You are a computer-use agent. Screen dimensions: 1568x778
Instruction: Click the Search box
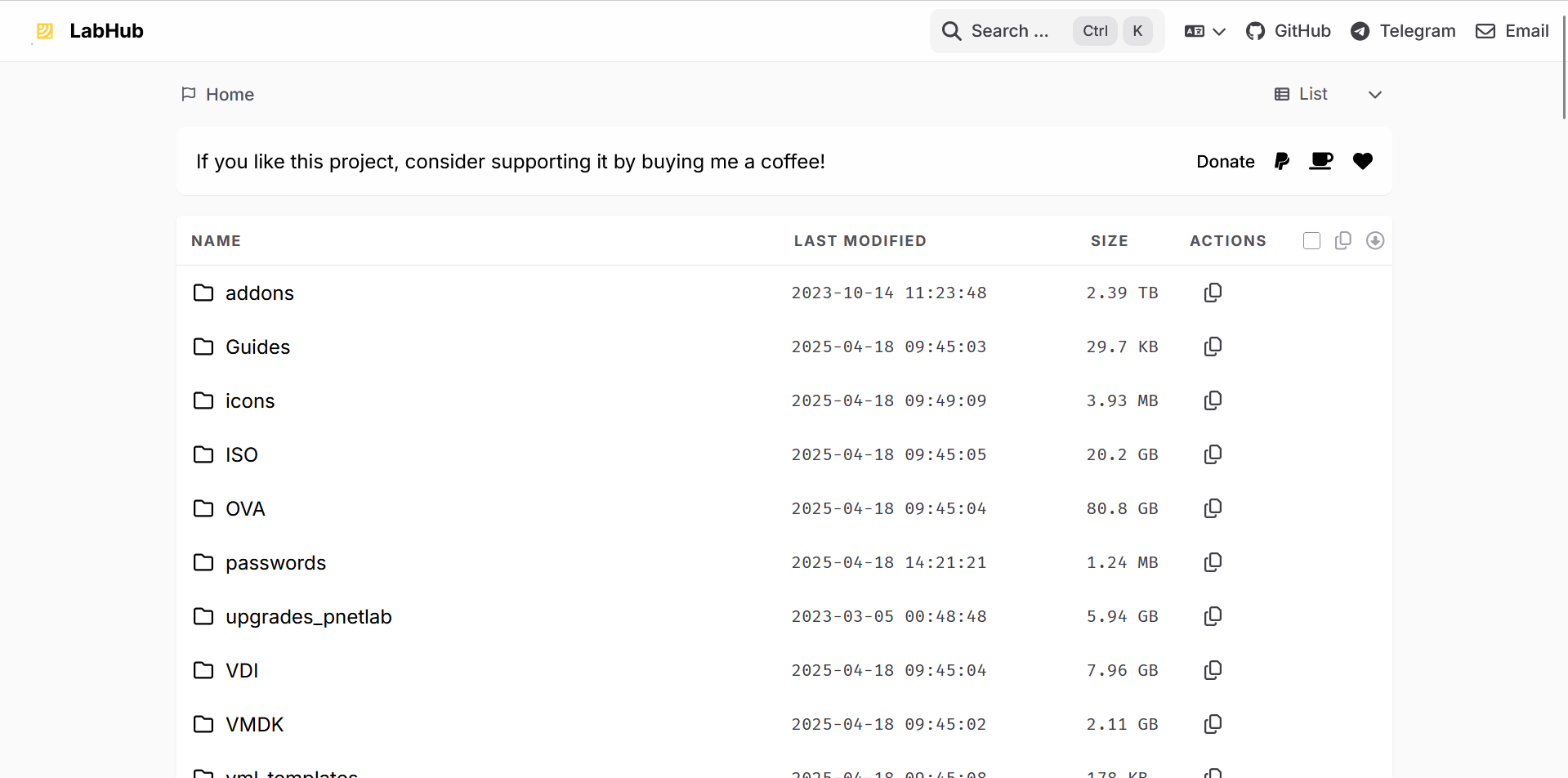[1047, 31]
